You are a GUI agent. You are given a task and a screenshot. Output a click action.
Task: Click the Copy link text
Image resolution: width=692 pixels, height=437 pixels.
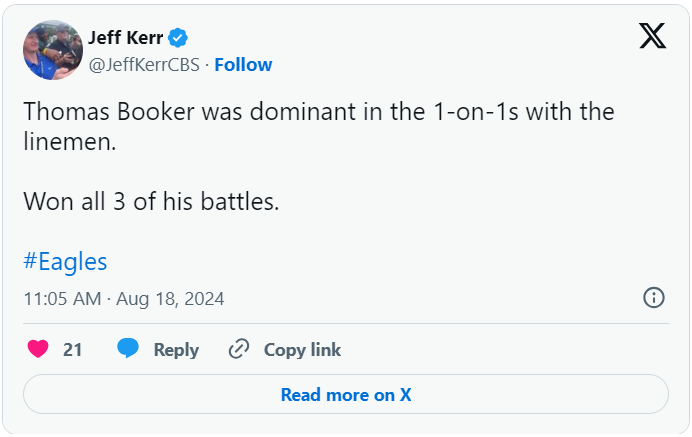[x=302, y=350]
